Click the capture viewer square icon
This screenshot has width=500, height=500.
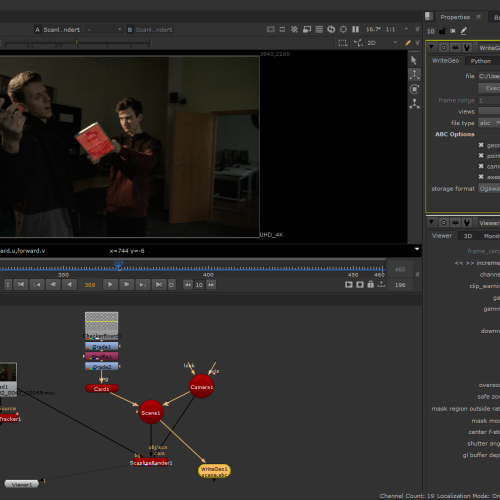pyautogui.click(x=360, y=284)
